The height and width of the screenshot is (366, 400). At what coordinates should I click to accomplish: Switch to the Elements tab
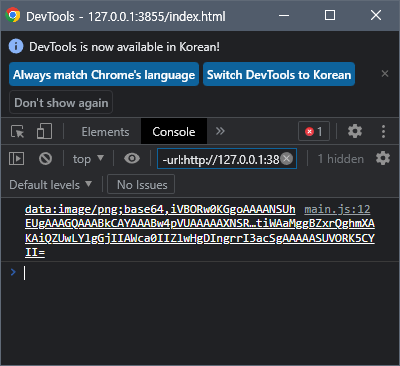[105, 132]
